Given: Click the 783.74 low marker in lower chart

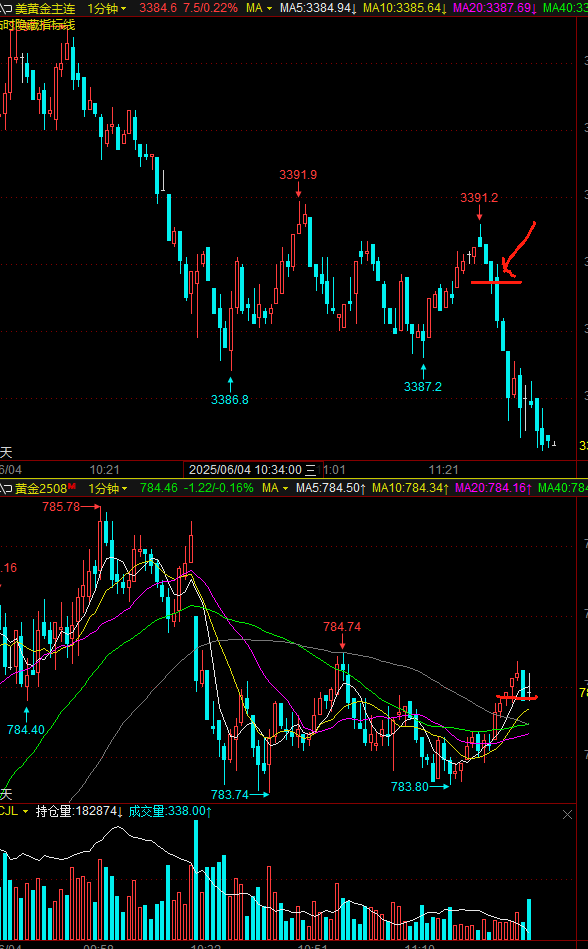Looking at the screenshot, I should [230, 795].
